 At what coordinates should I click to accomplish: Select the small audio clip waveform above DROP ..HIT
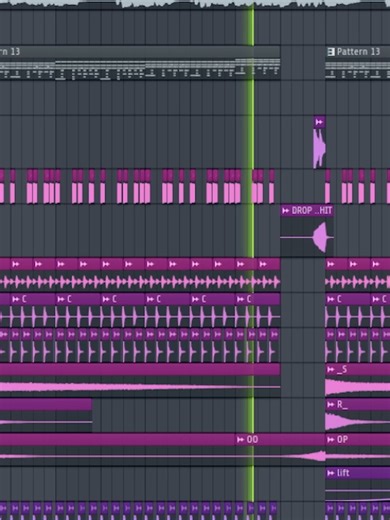[x=319, y=148]
